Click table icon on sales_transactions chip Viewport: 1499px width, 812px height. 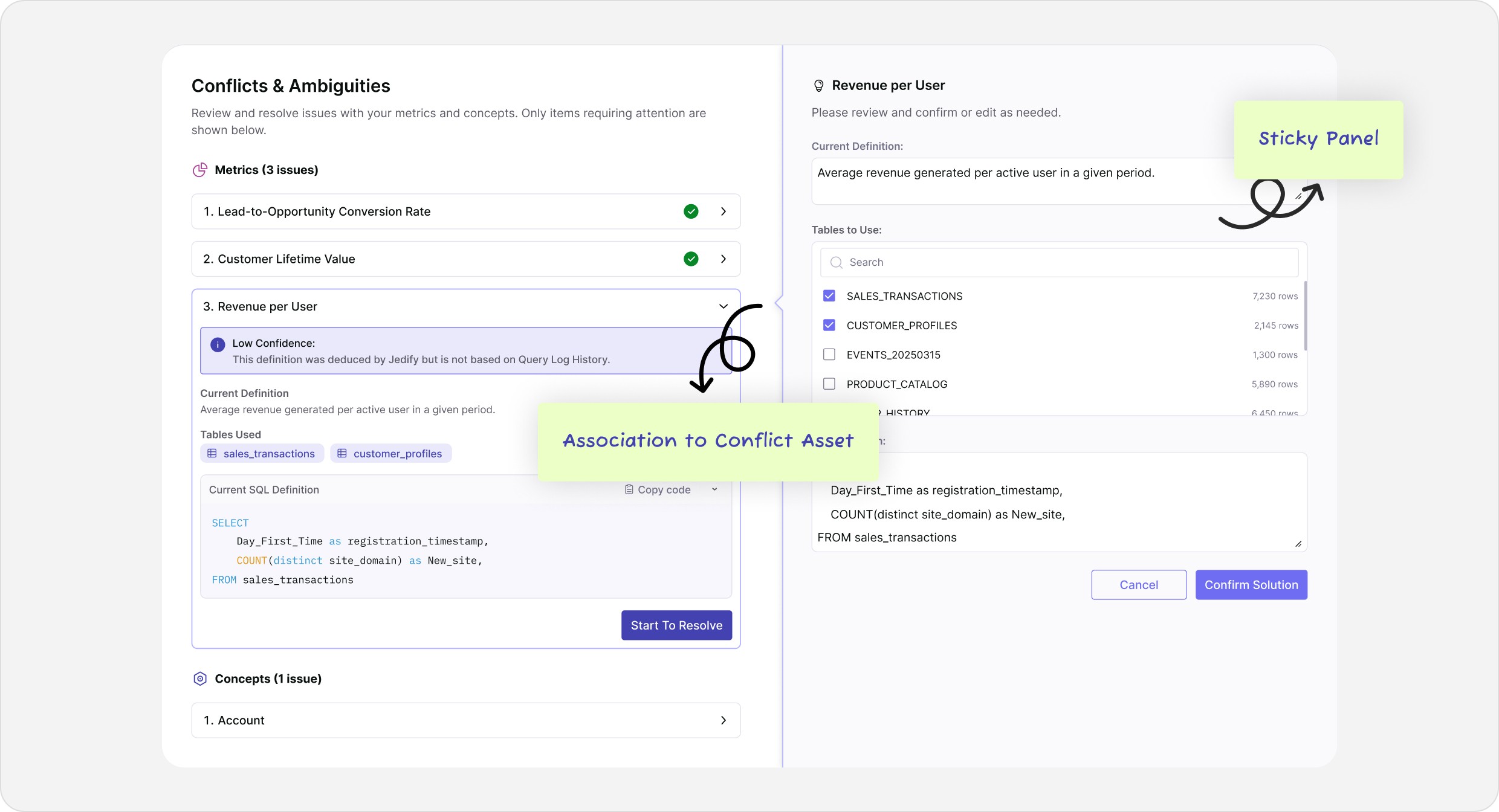pos(212,453)
